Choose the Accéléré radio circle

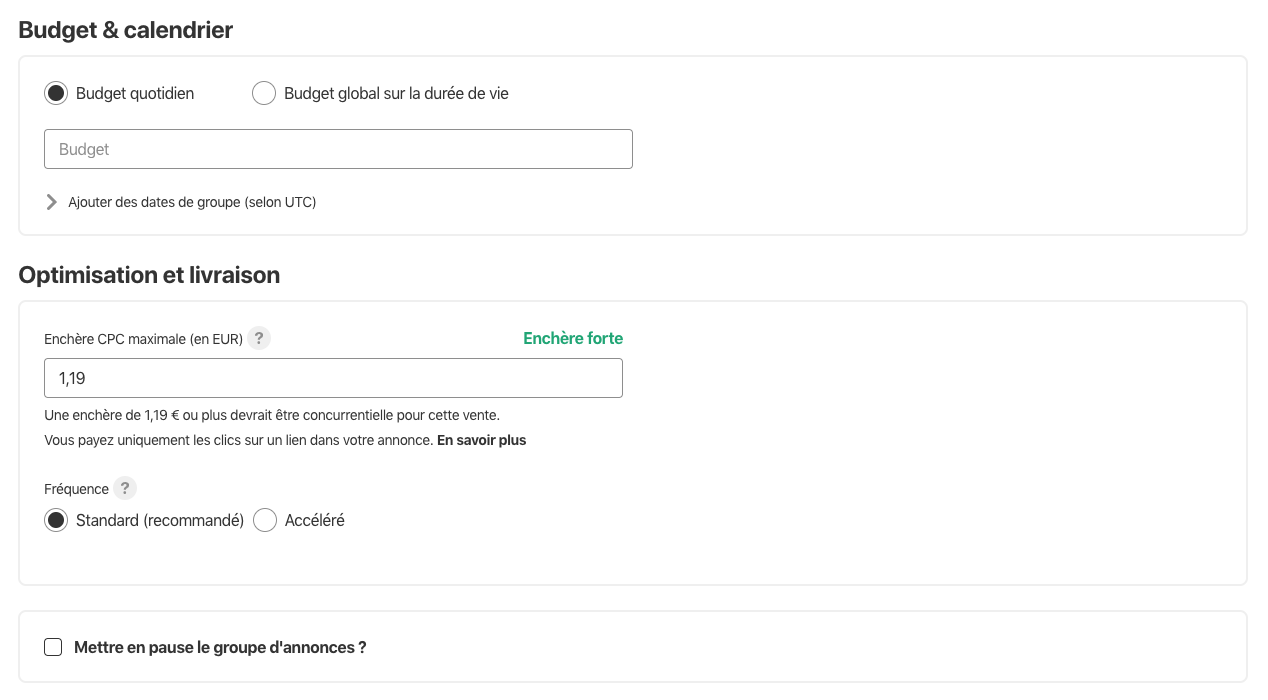point(265,520)
